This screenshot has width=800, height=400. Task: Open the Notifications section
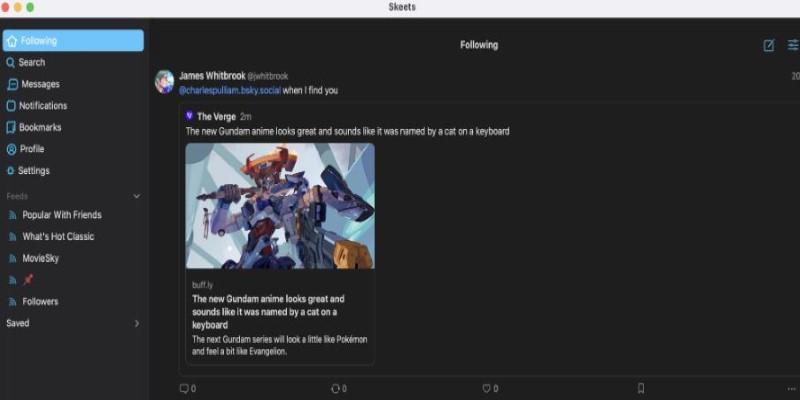[x=42, y=106]
